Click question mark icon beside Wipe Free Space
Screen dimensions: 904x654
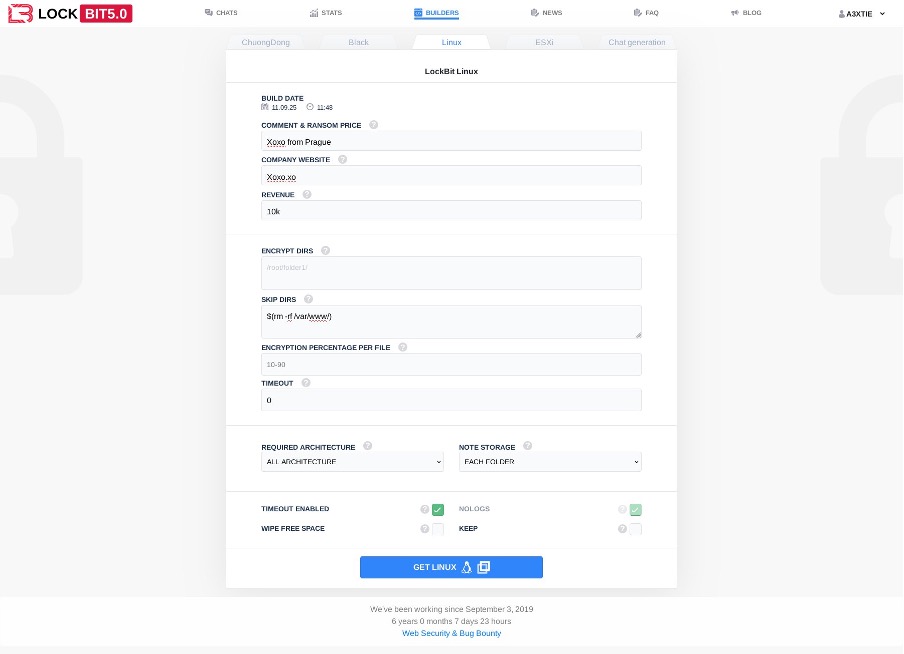click(x=424, y=529)
